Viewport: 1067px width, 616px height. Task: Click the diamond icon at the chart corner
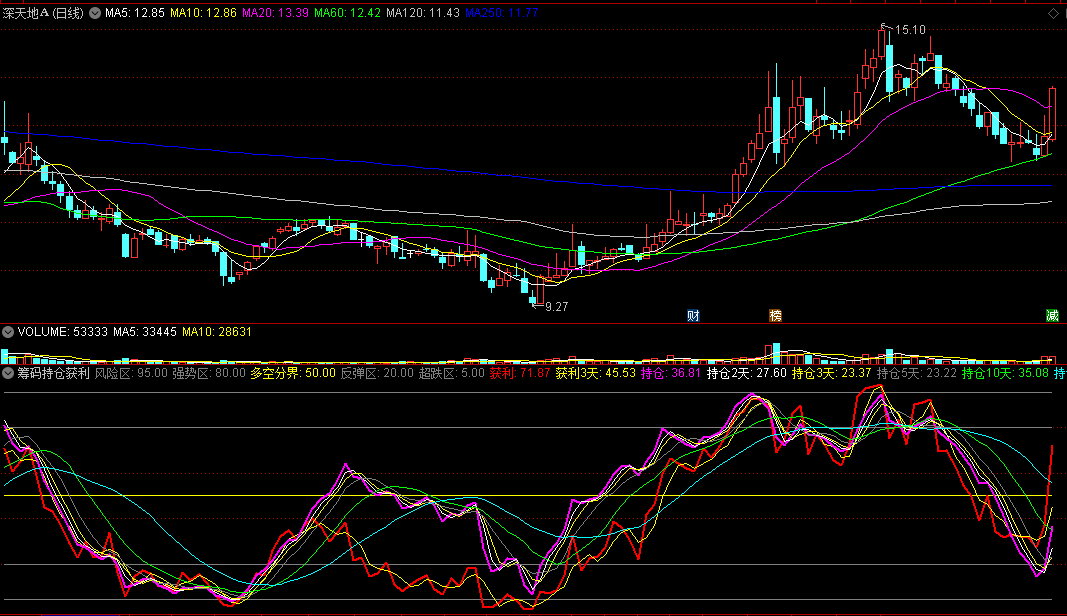click(x=1053, y=13)
